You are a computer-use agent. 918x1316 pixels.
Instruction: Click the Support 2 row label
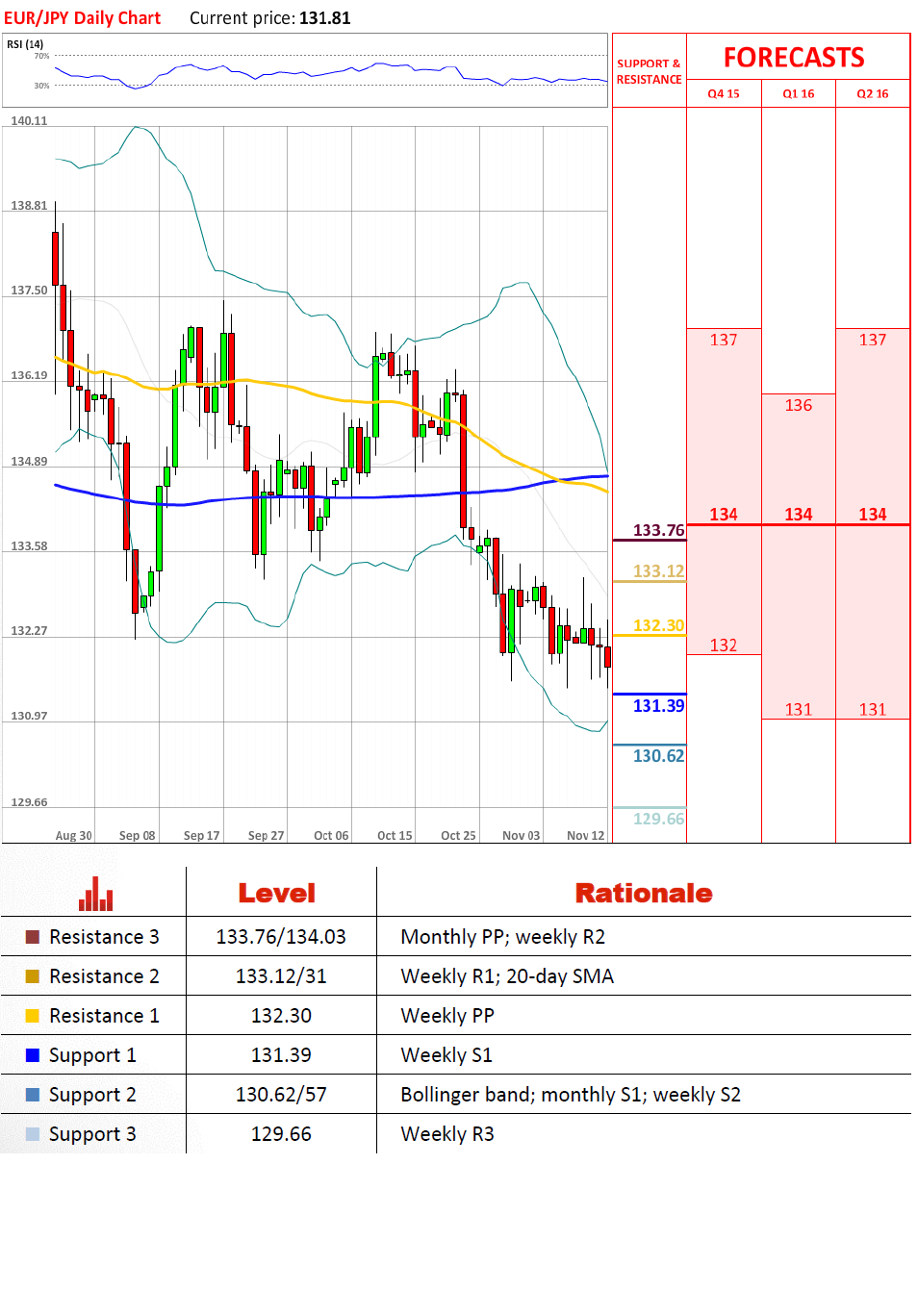click(92, 1096)
